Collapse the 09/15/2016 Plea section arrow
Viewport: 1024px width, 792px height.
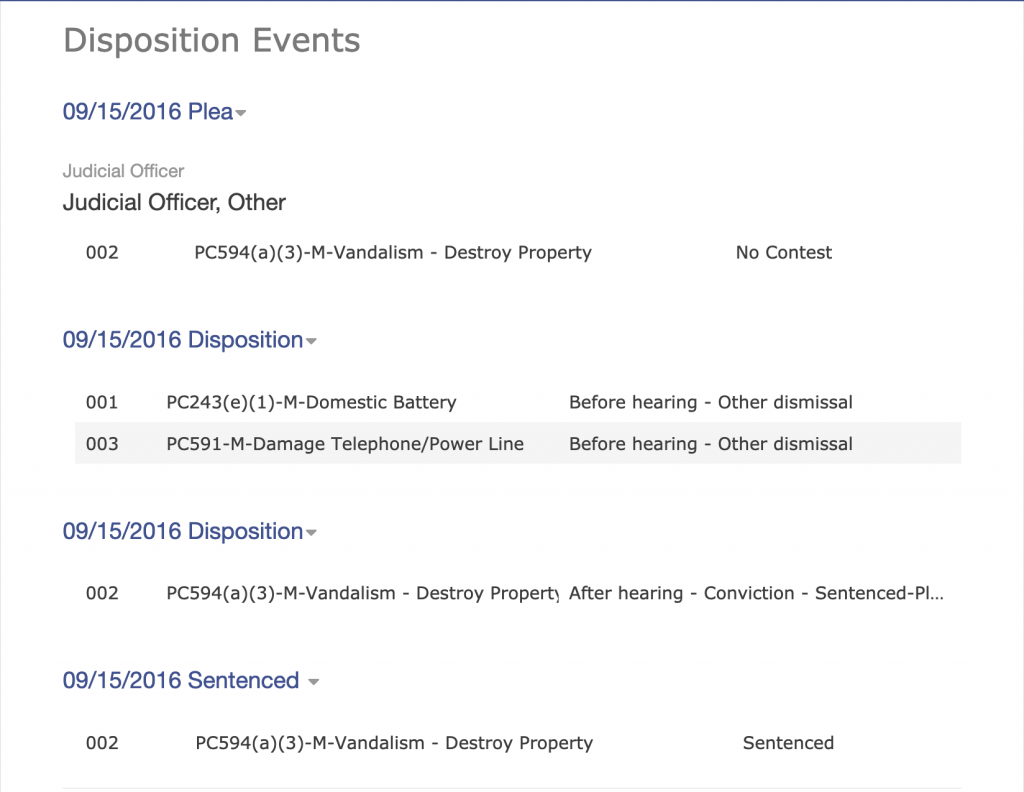(241, 113)
